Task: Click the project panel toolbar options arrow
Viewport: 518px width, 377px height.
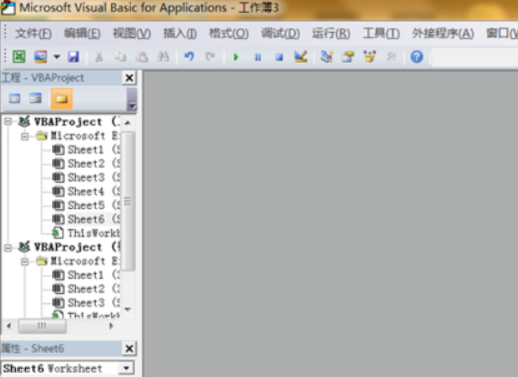Action: click(132, 99)
